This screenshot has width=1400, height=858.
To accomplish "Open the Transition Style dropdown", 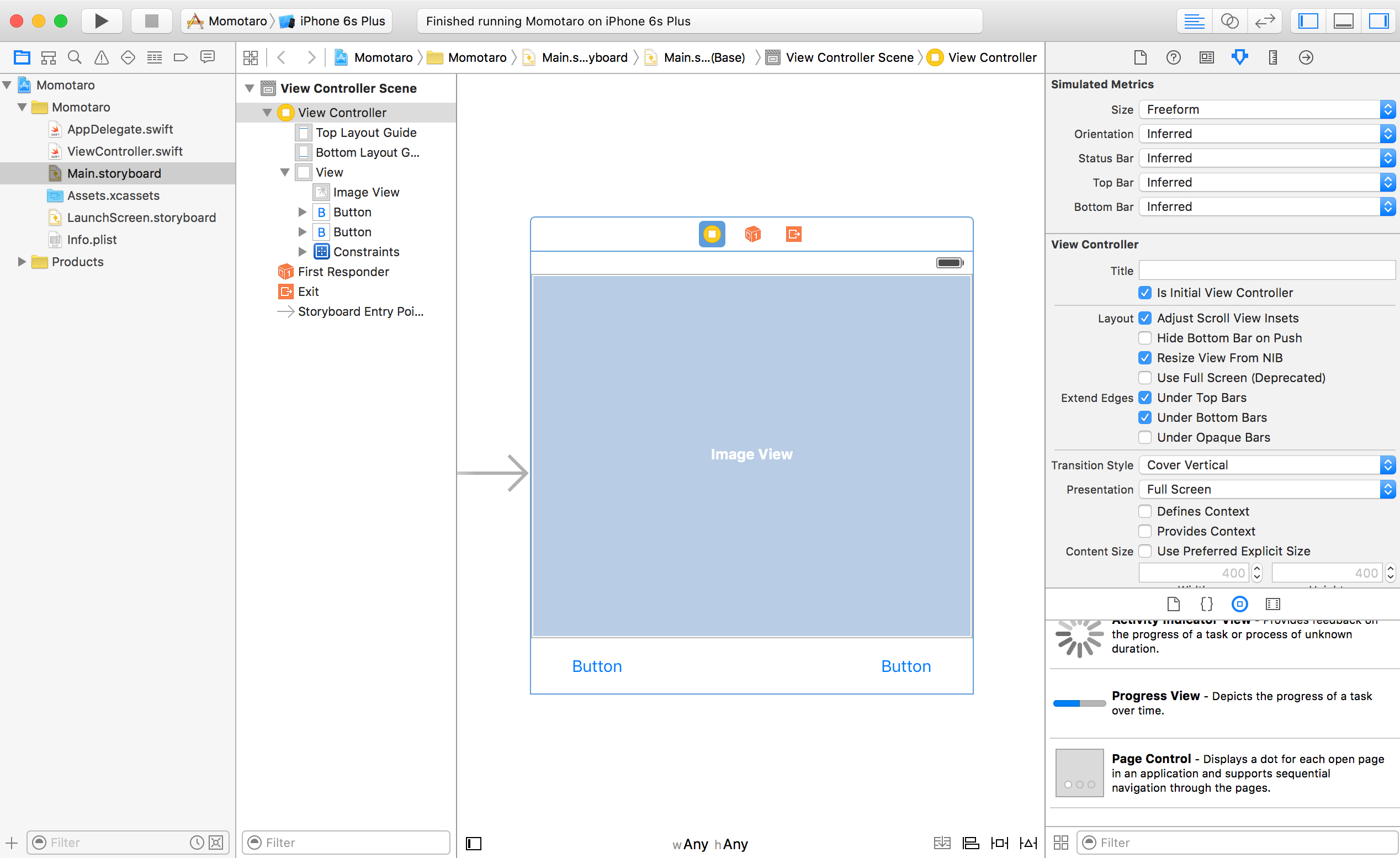I will click(x=1267, y=465).
